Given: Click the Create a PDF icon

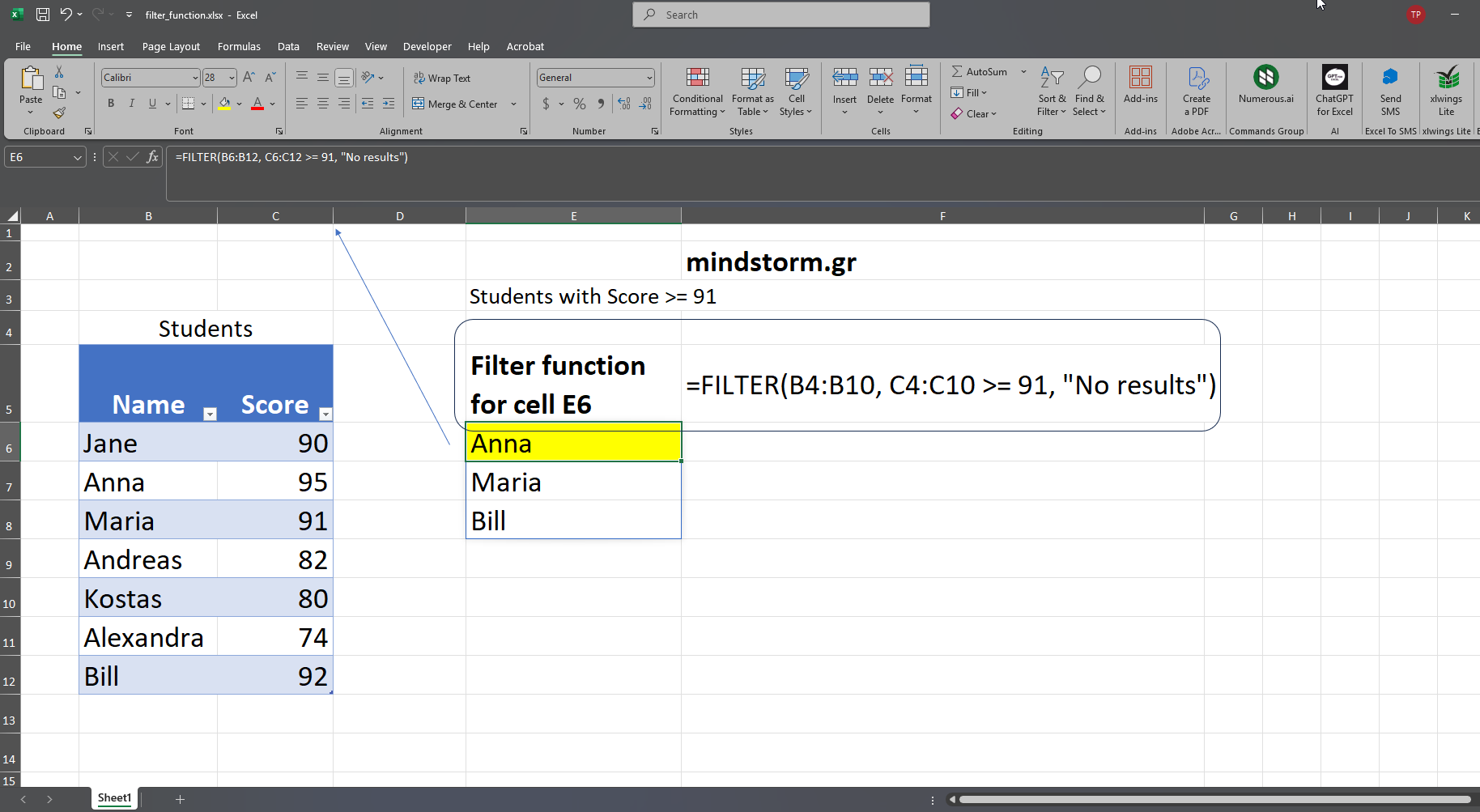Looking at the screenshot, I should point(1197,79).
